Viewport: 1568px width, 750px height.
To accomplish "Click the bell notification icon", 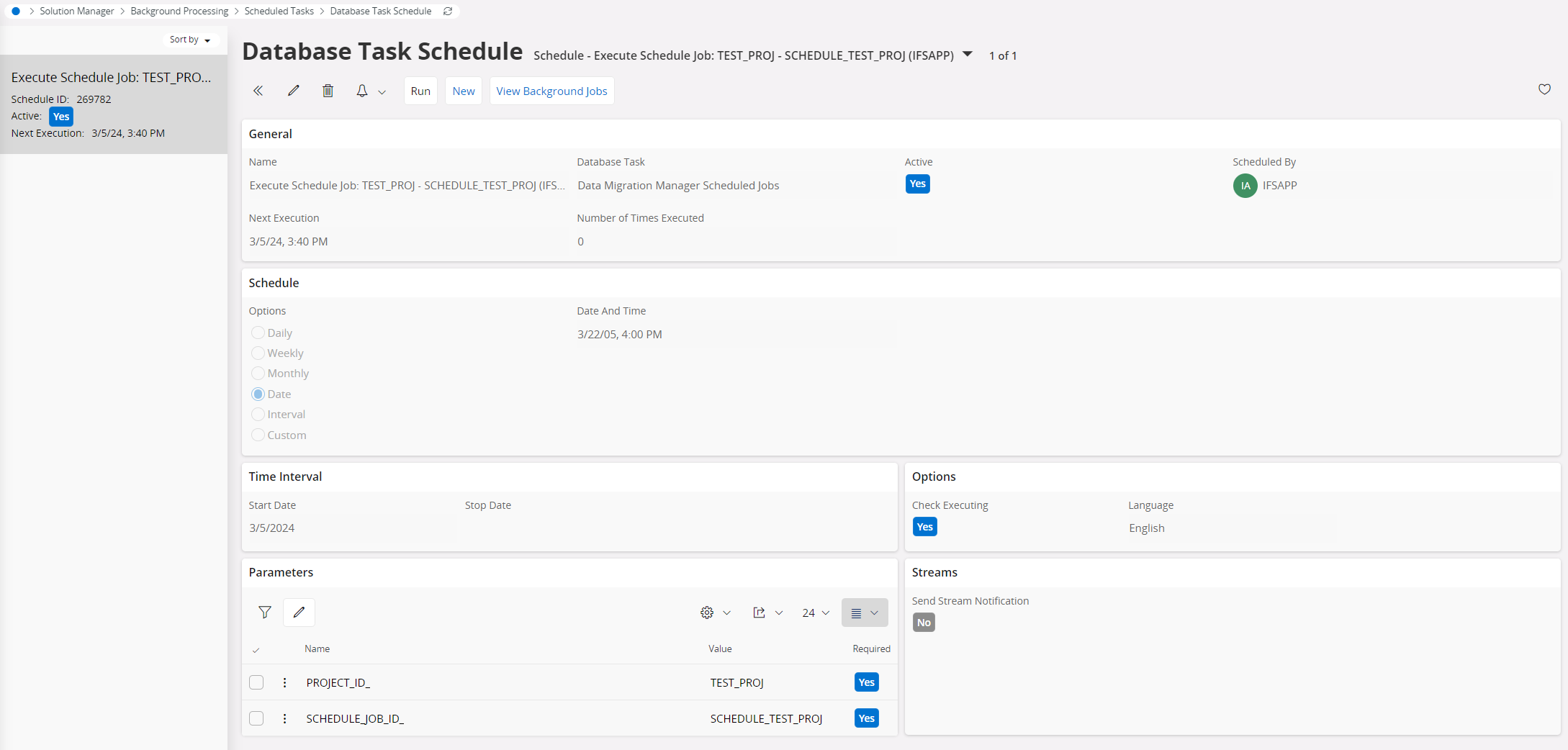I will pyautogui.click(x=362, y=91).
